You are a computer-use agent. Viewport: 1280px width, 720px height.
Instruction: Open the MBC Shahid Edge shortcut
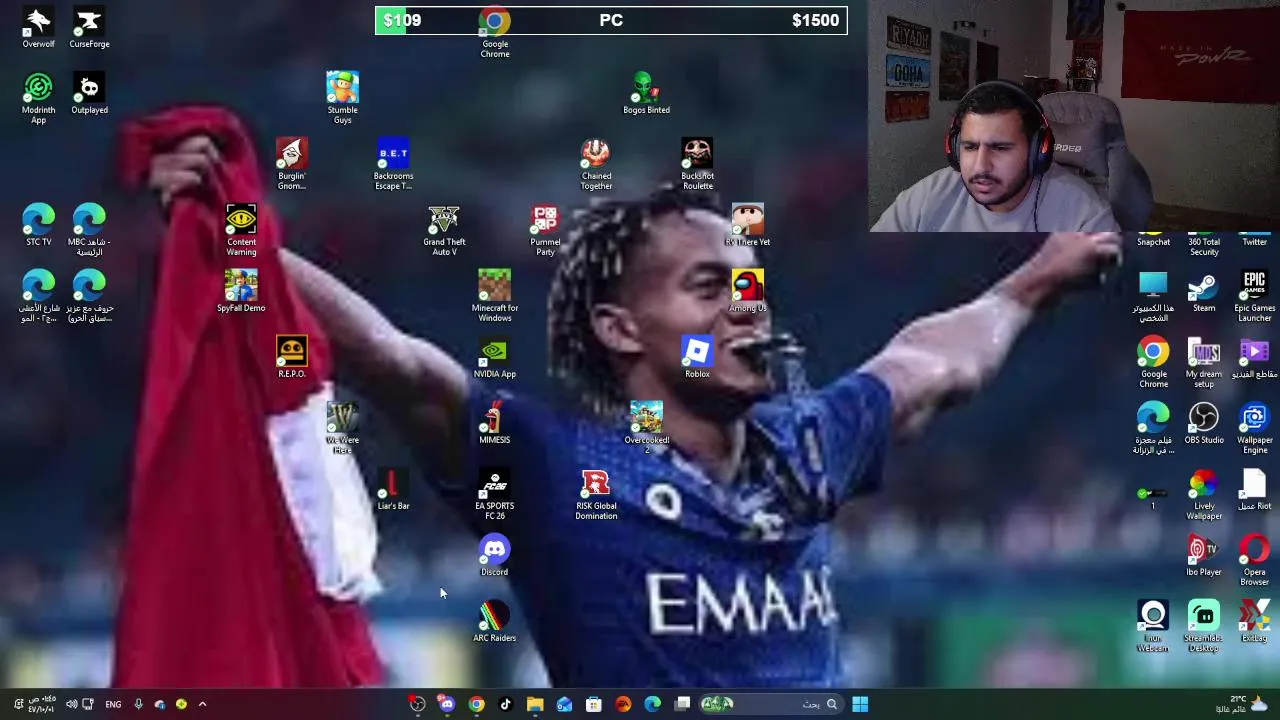[89, 231]
